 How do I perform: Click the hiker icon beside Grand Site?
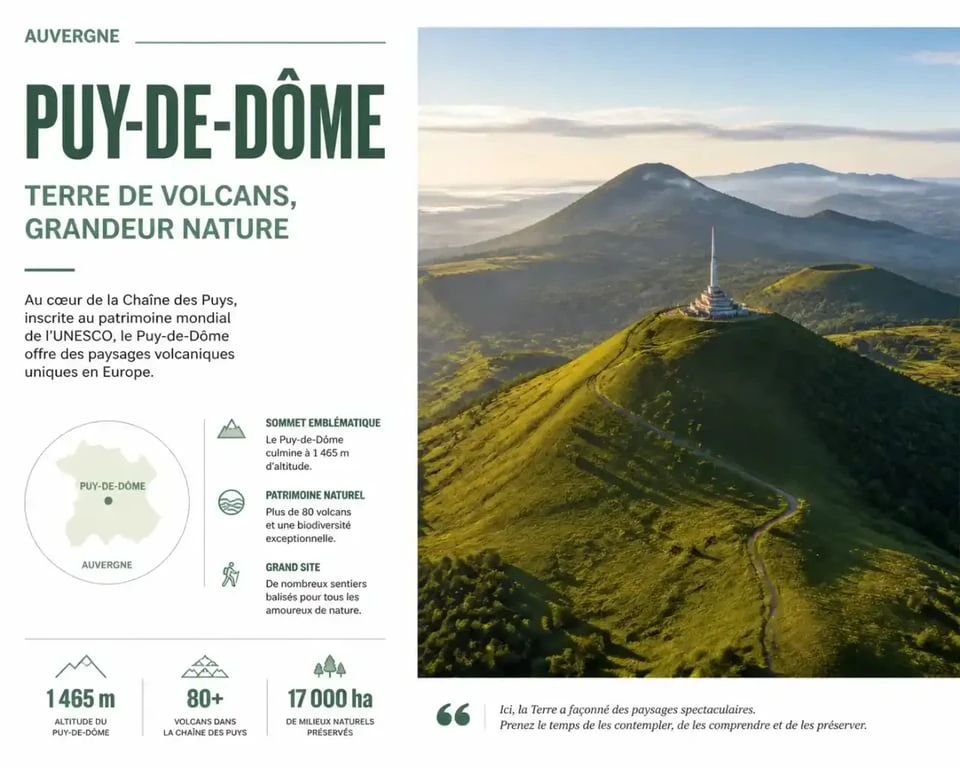click(x=230, y=574)
